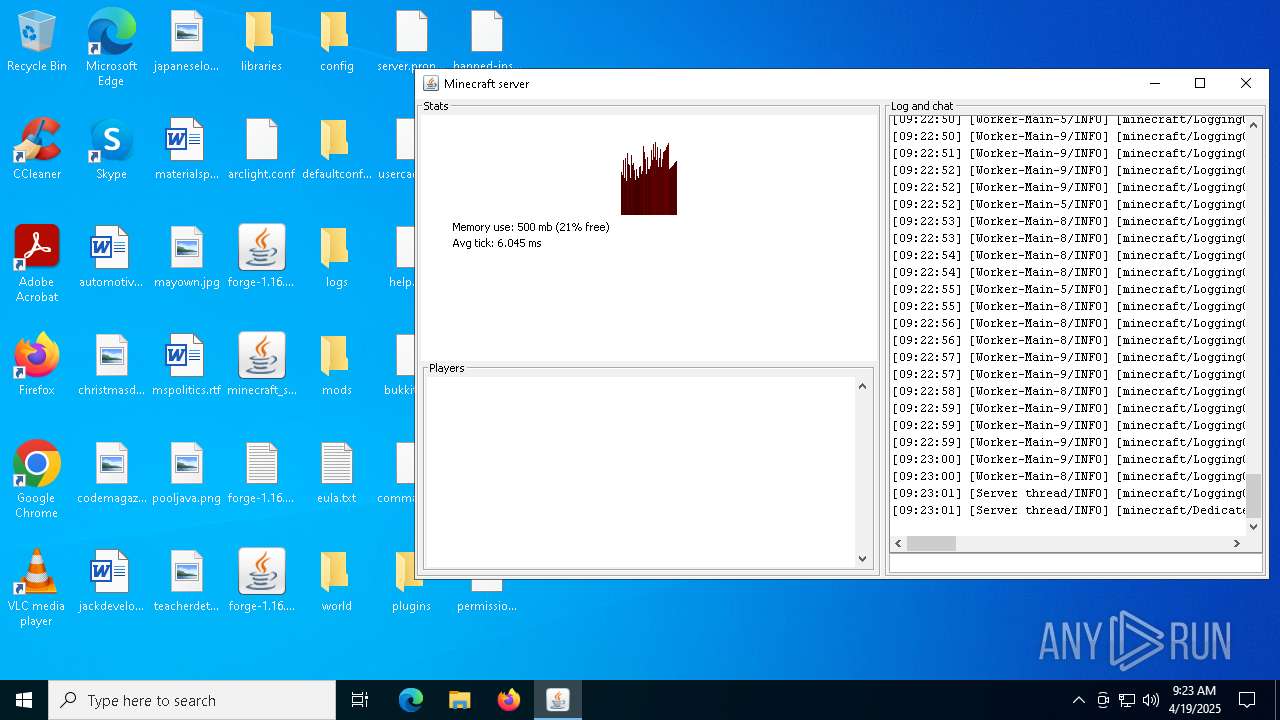Open the network icon in system tray
This screenshot has width=1280, height=720.
click(1127, 700)
